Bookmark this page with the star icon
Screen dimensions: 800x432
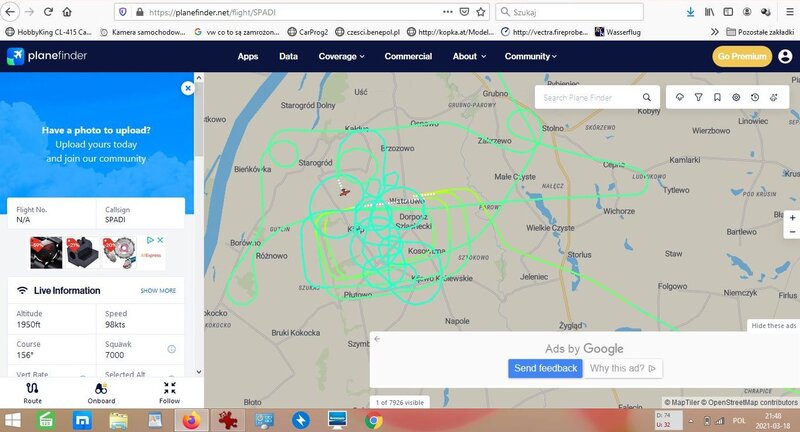(x=481, y=12)
